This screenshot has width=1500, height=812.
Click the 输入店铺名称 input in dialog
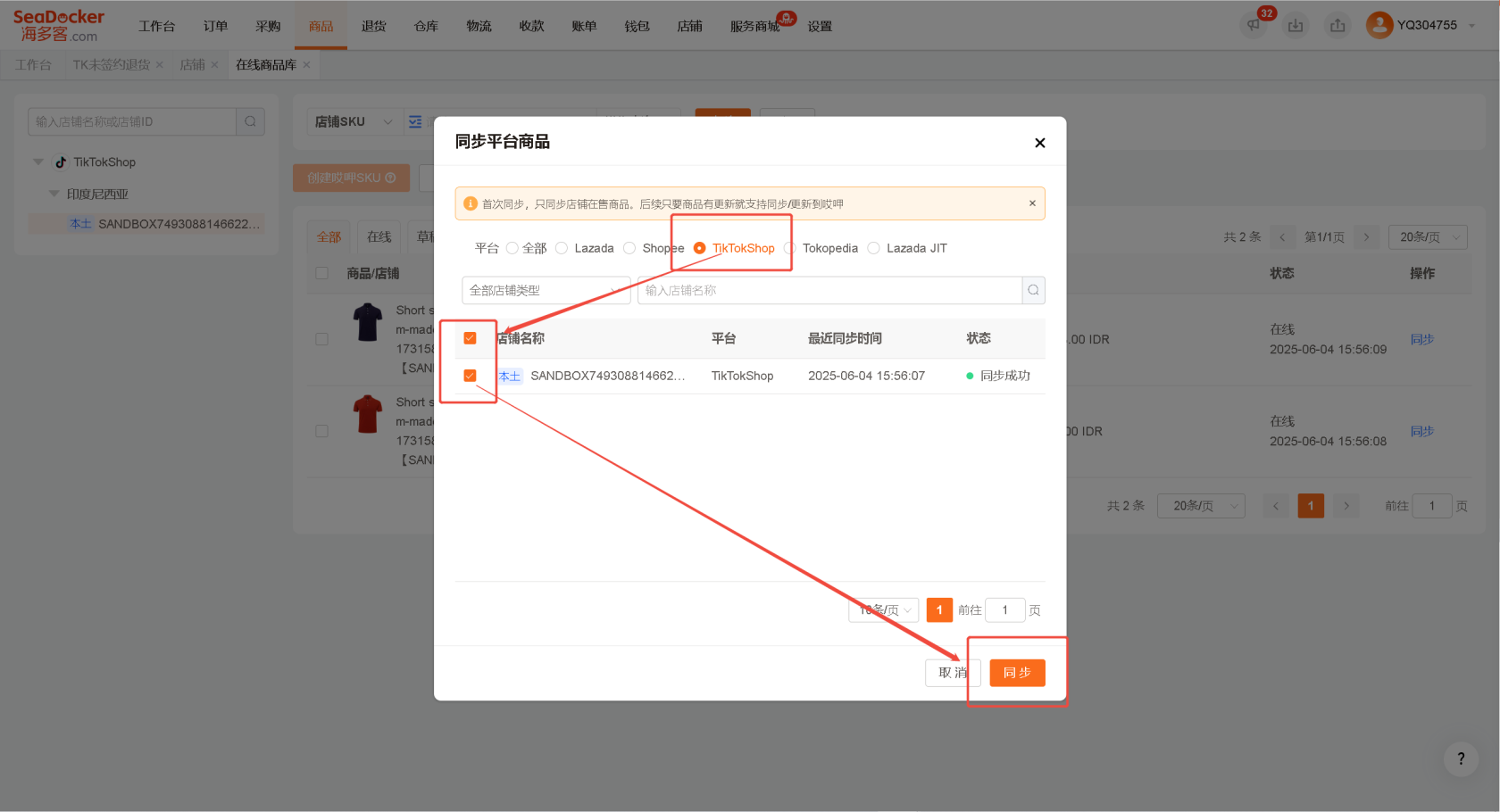[x=829, y=290]
